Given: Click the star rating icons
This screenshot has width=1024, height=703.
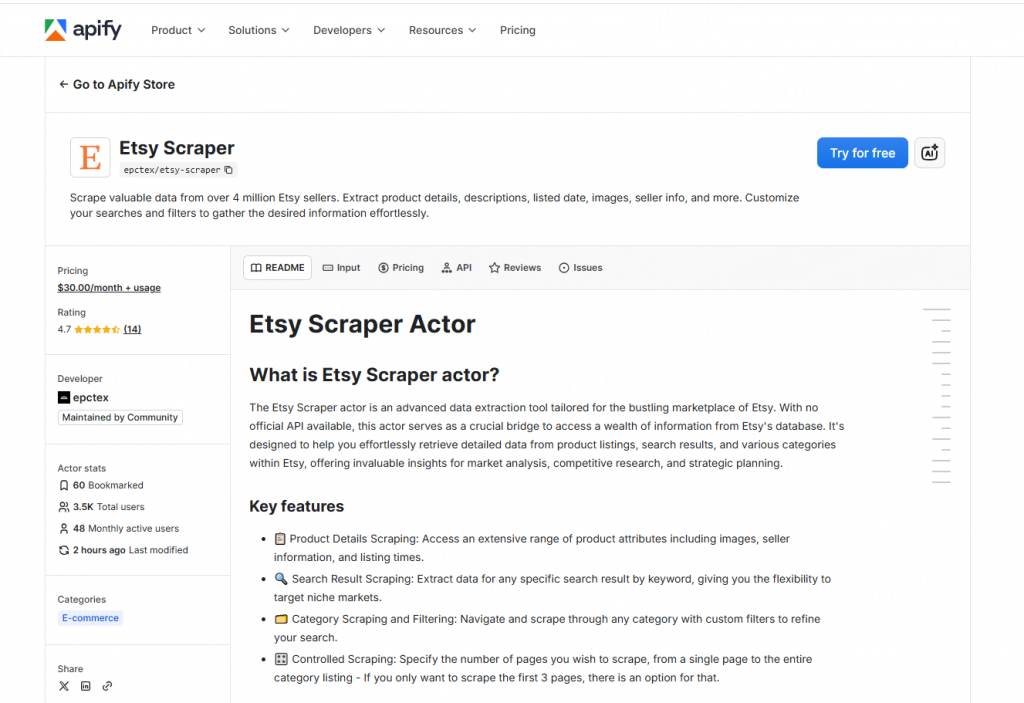Looking at the screenshot, I should tap(97, 329).
